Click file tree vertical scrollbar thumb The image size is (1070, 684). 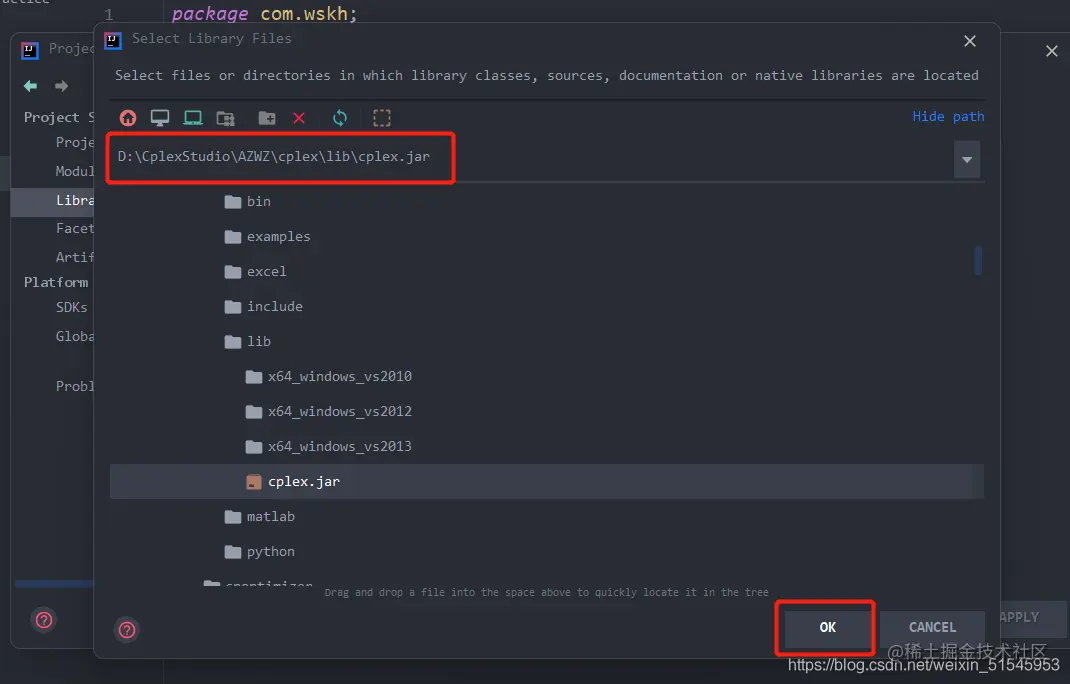(978, 260)
